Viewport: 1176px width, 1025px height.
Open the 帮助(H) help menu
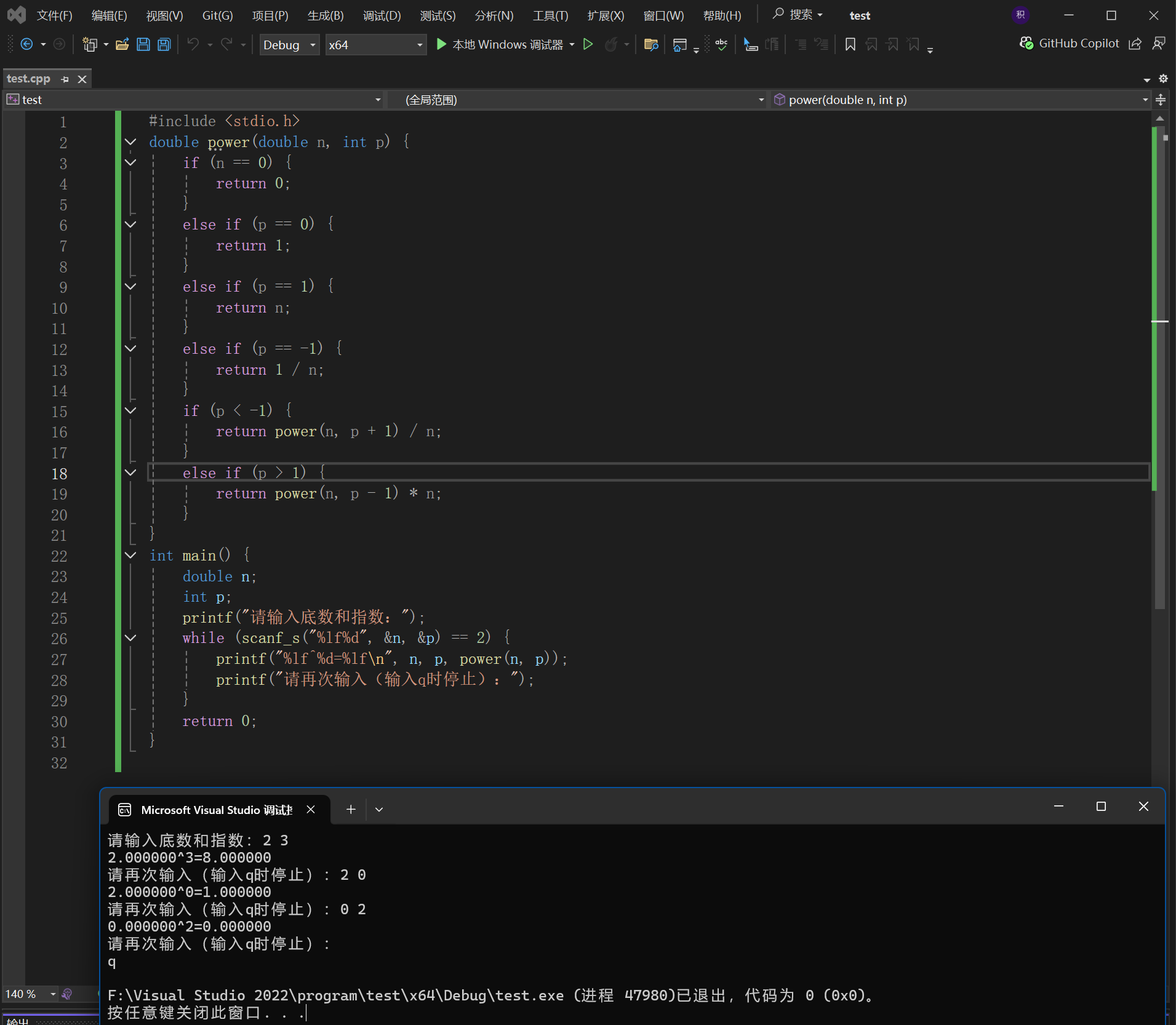click(722, 15)
